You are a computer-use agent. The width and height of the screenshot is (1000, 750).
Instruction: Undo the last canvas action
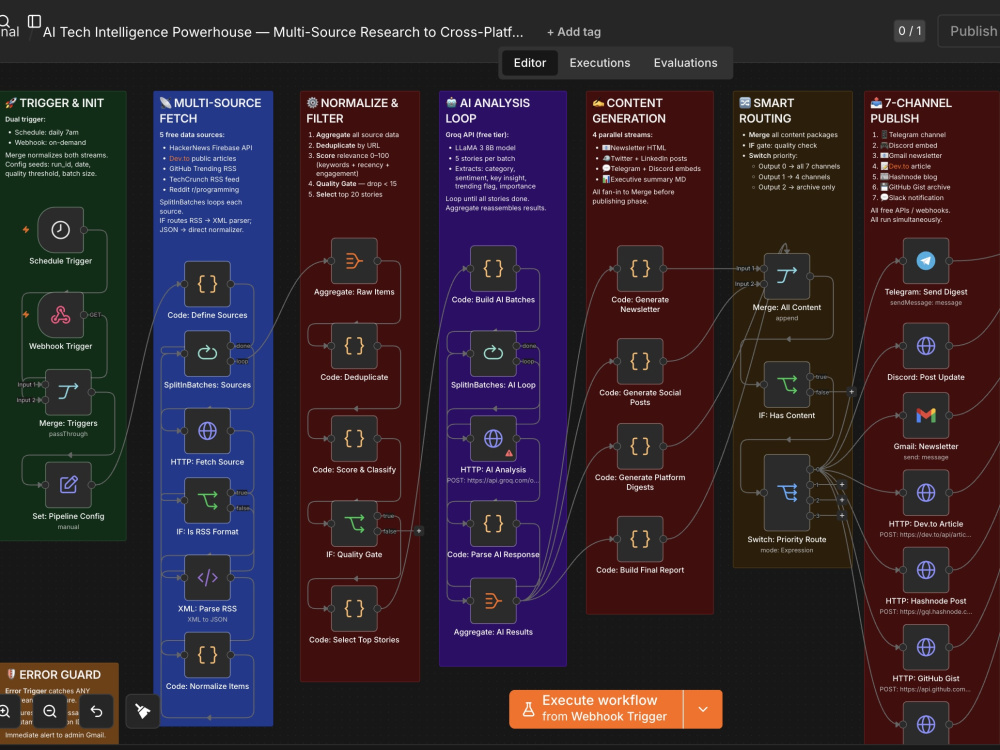[x=96, y=711]
